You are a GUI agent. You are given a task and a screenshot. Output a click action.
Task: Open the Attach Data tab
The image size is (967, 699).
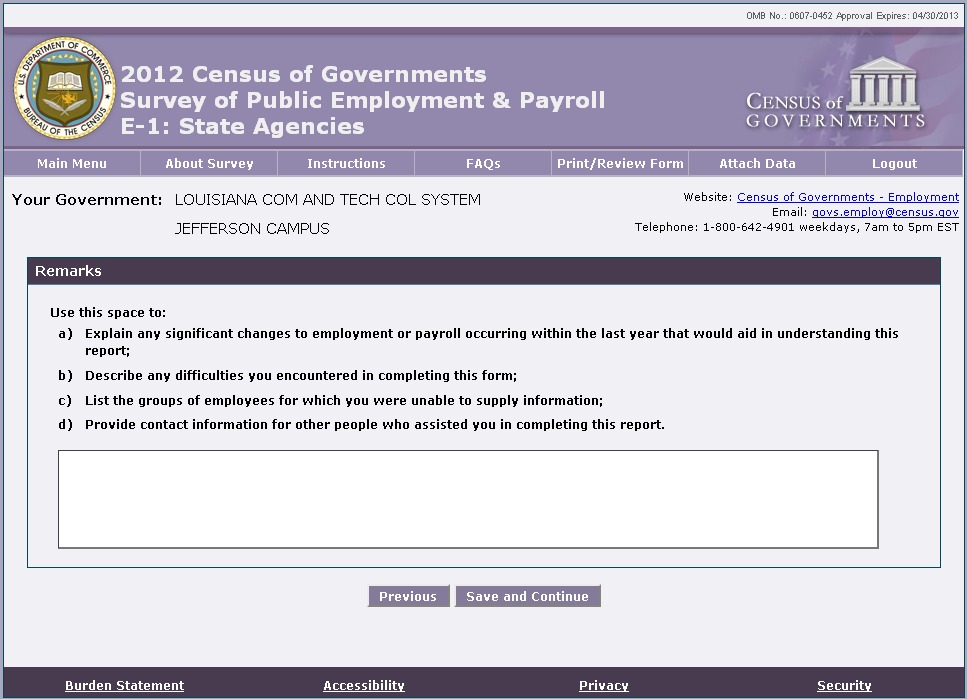tap(757, 163)
